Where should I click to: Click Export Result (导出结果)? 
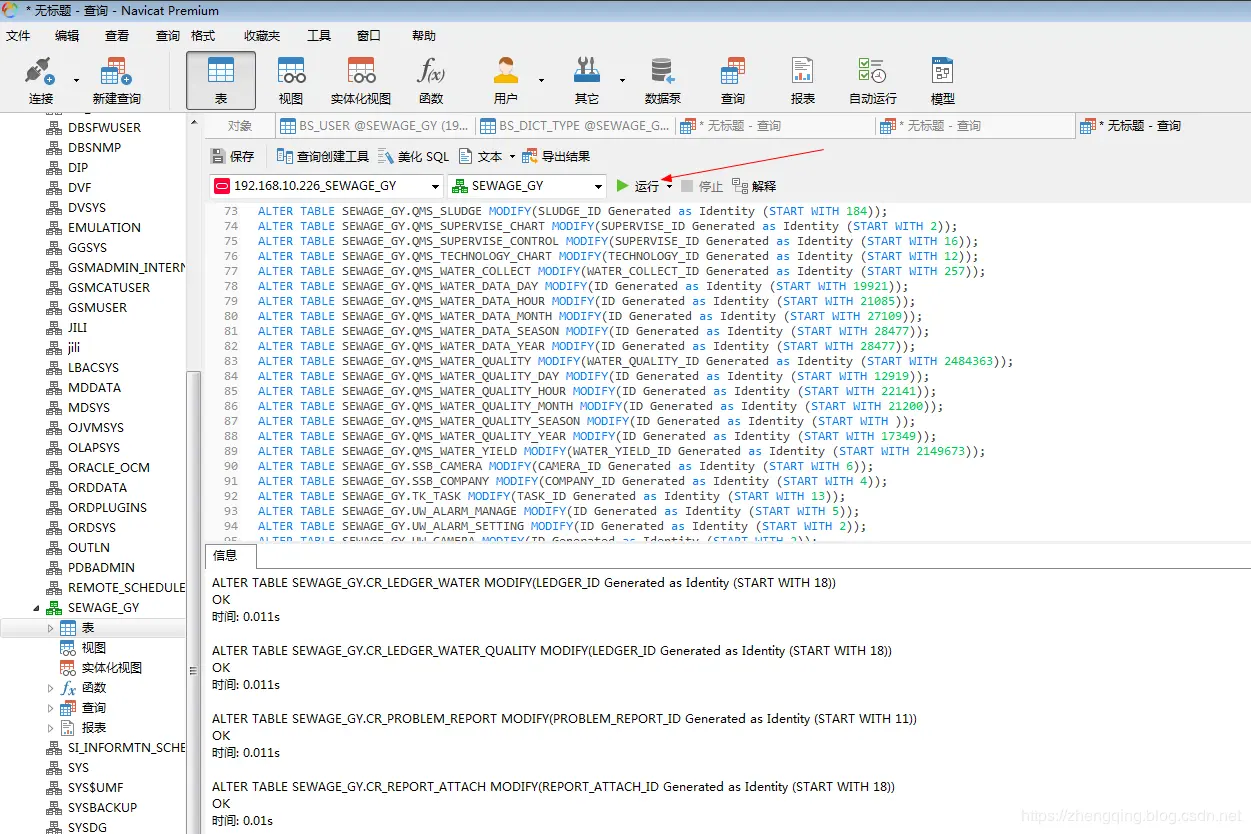click(556, 156)
